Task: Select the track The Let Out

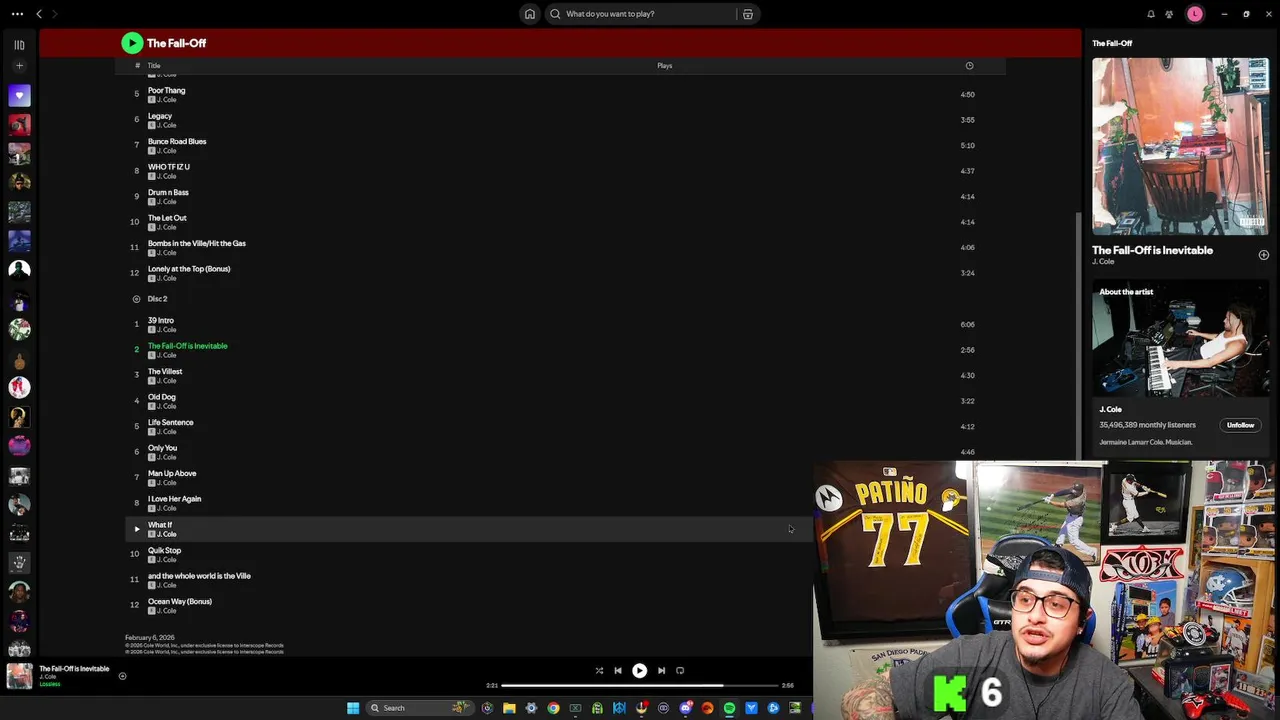Action: (x=167, y=218)
